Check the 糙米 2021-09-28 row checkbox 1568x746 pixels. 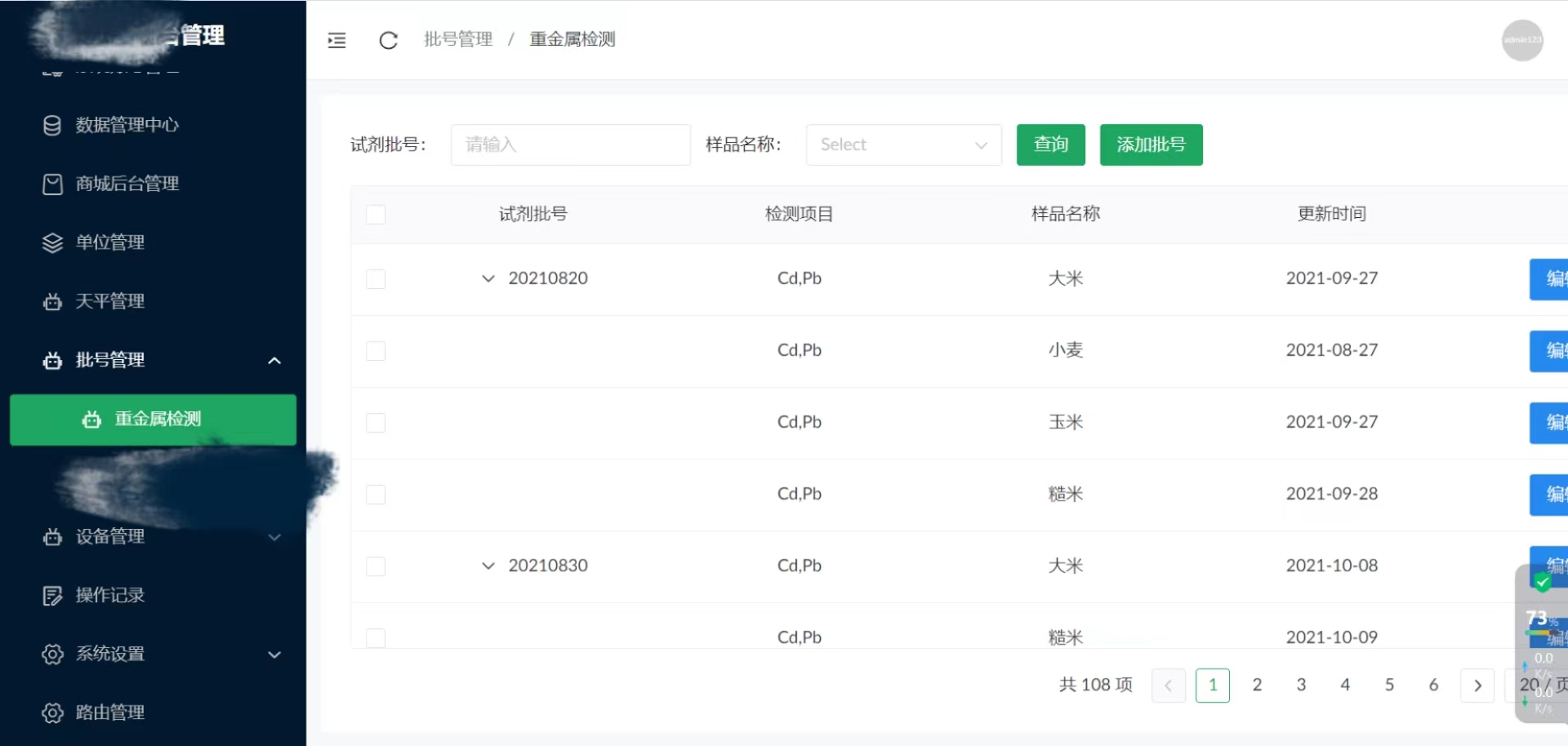[376, 495]
